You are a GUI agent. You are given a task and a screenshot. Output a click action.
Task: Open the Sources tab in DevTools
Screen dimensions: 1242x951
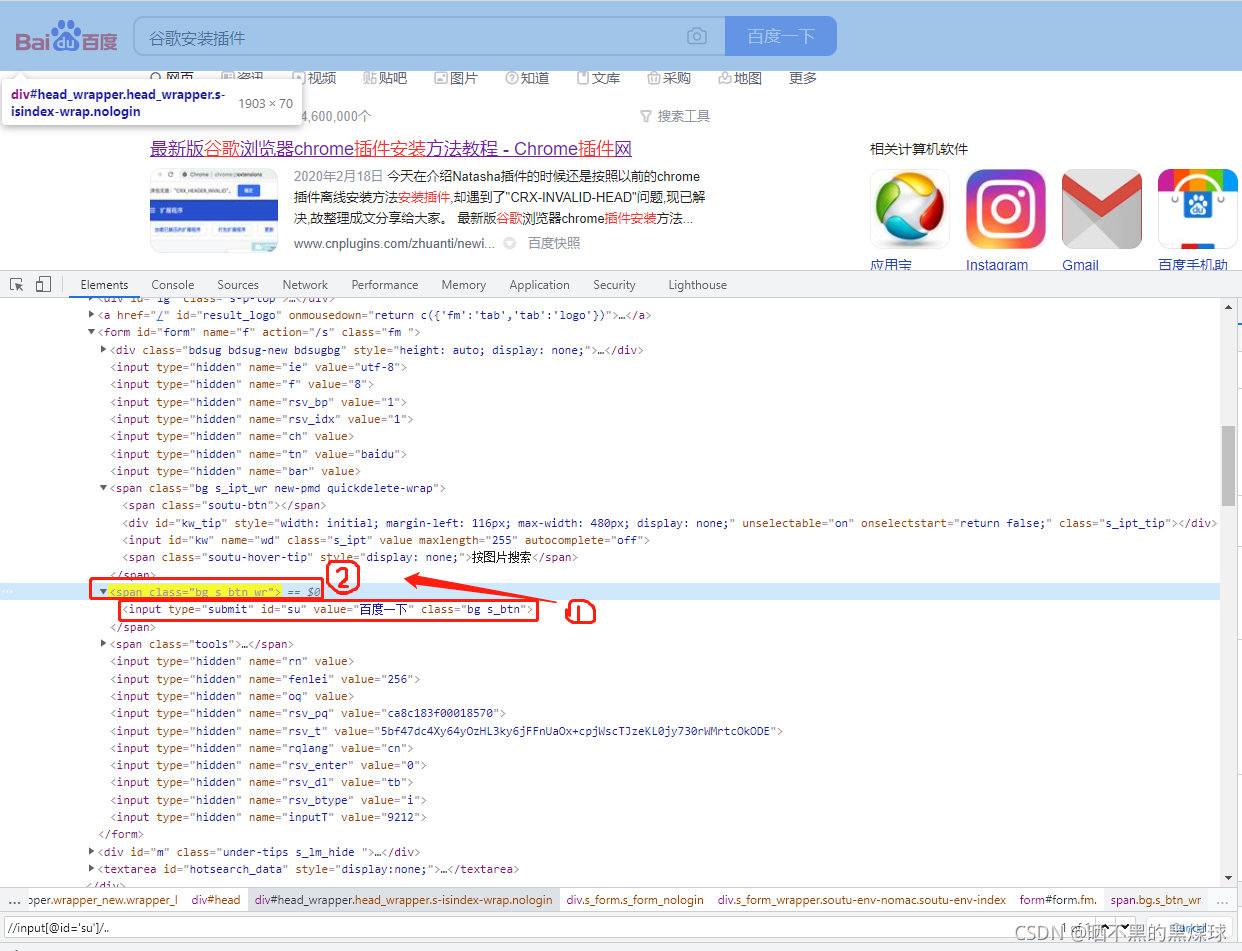point(238,285)
